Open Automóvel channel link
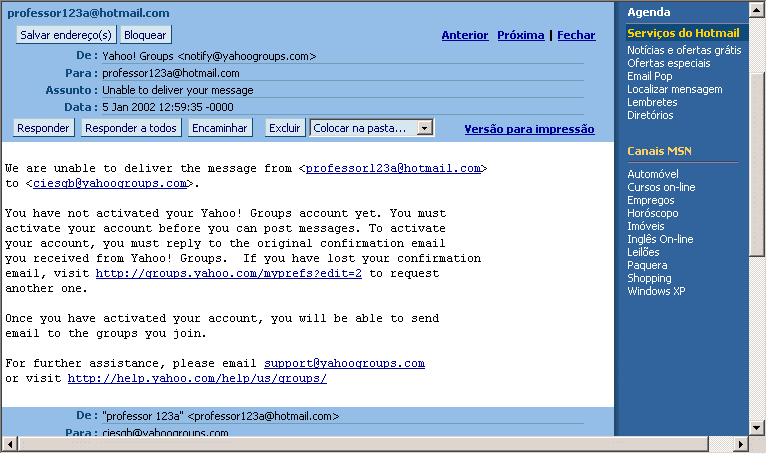The image size is (767, 454). click(653, 174)
